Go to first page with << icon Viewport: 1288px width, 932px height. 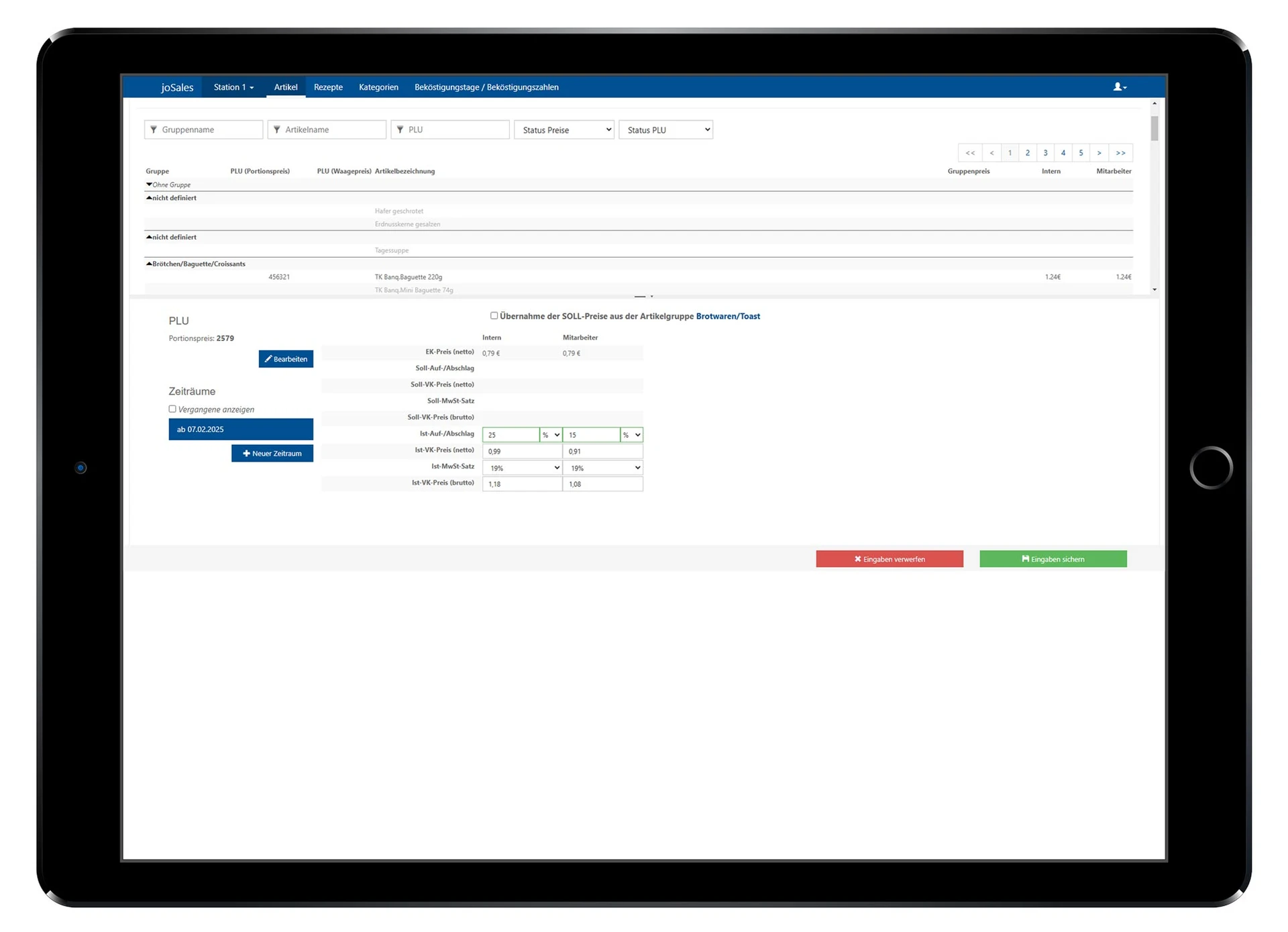970,153
